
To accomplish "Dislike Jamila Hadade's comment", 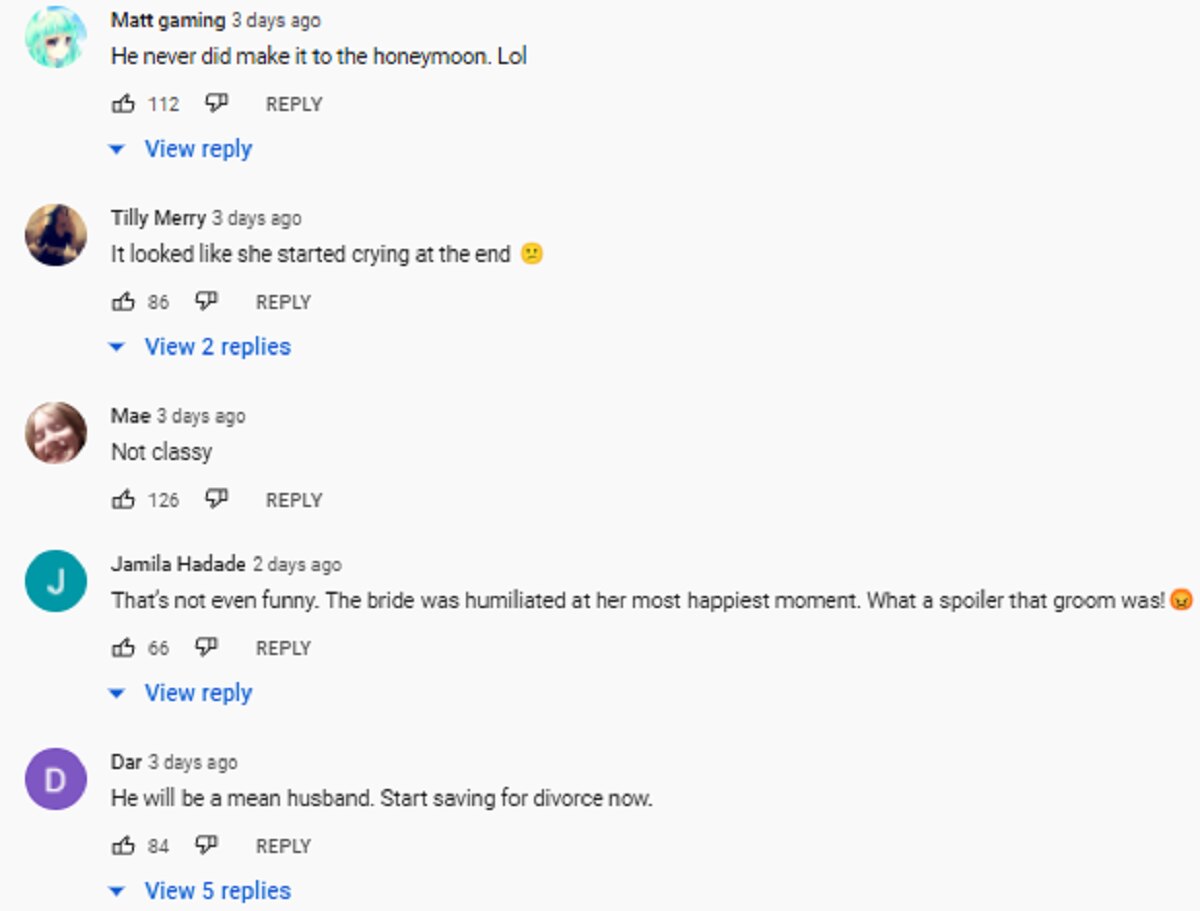I will (206, 647).
